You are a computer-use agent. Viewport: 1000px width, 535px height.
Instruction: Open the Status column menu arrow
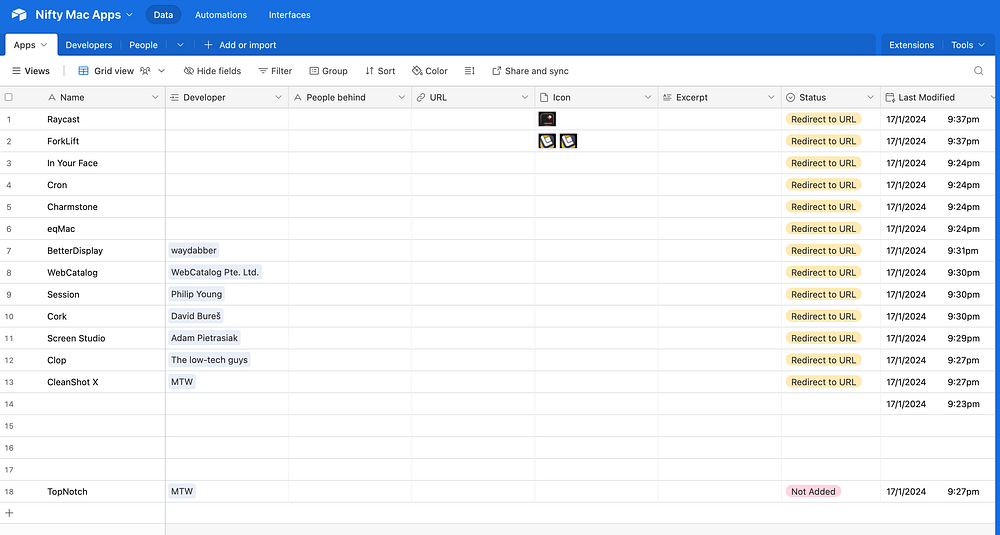coord(870,98)
